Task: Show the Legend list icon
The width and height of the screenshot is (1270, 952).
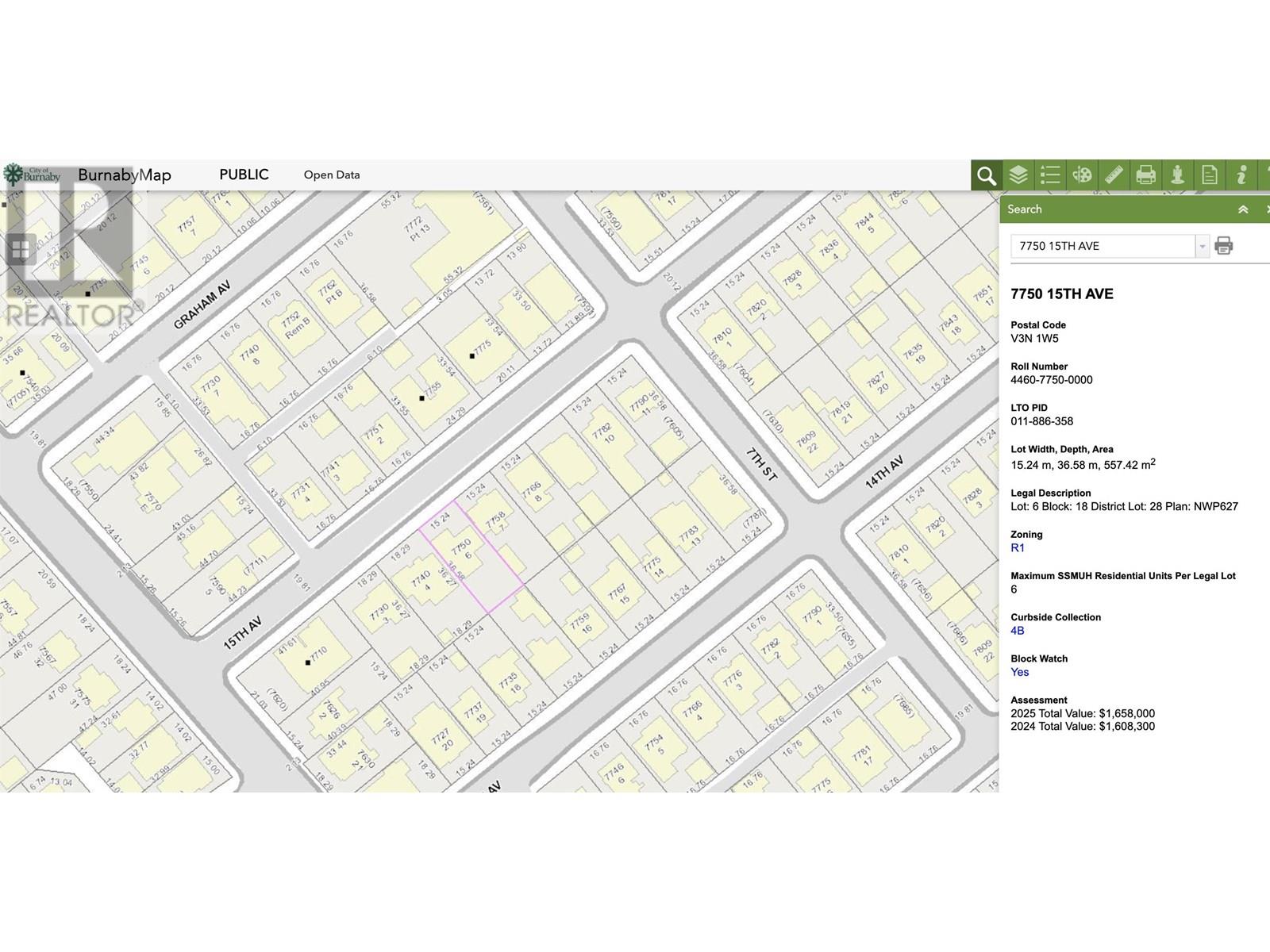Action: point(1050,175)
